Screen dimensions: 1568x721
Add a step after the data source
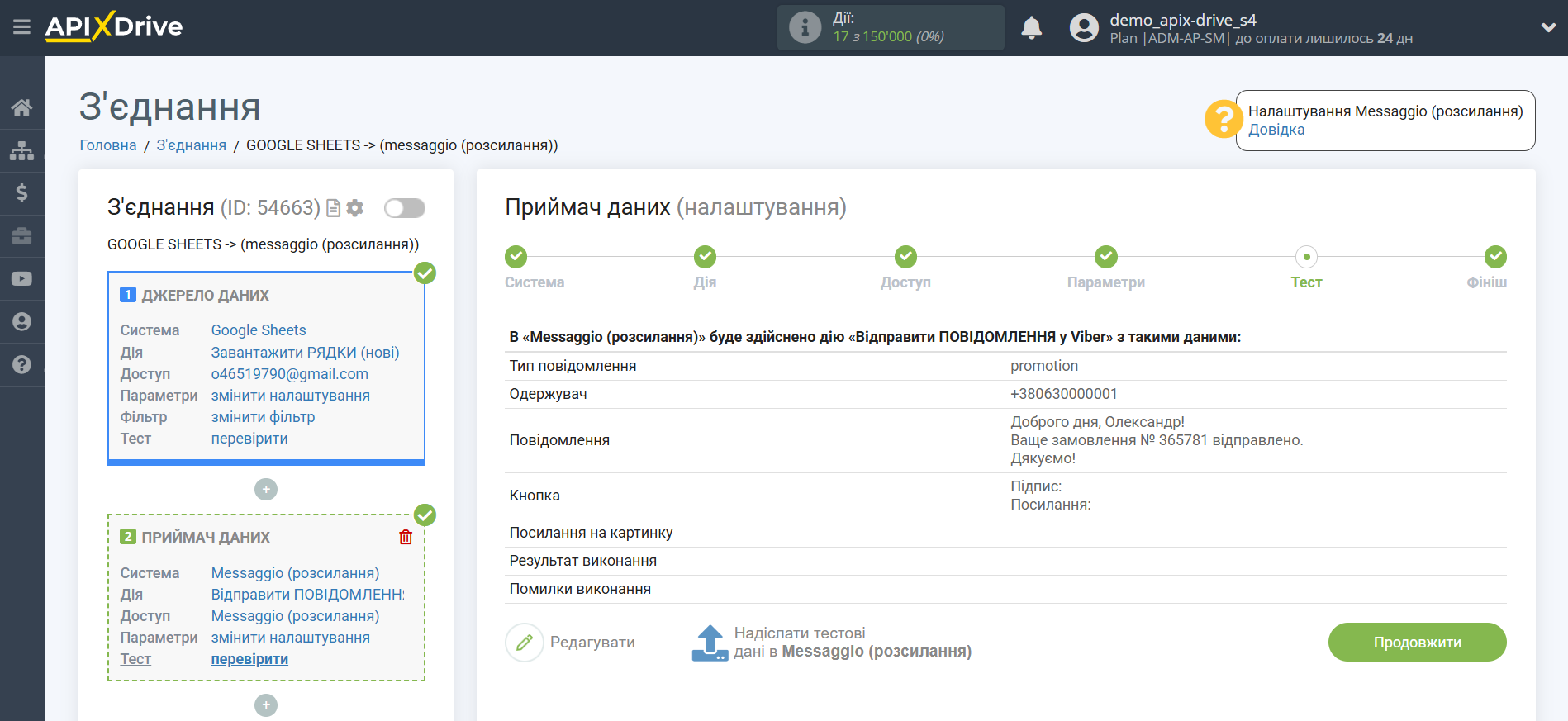[266, 490]
